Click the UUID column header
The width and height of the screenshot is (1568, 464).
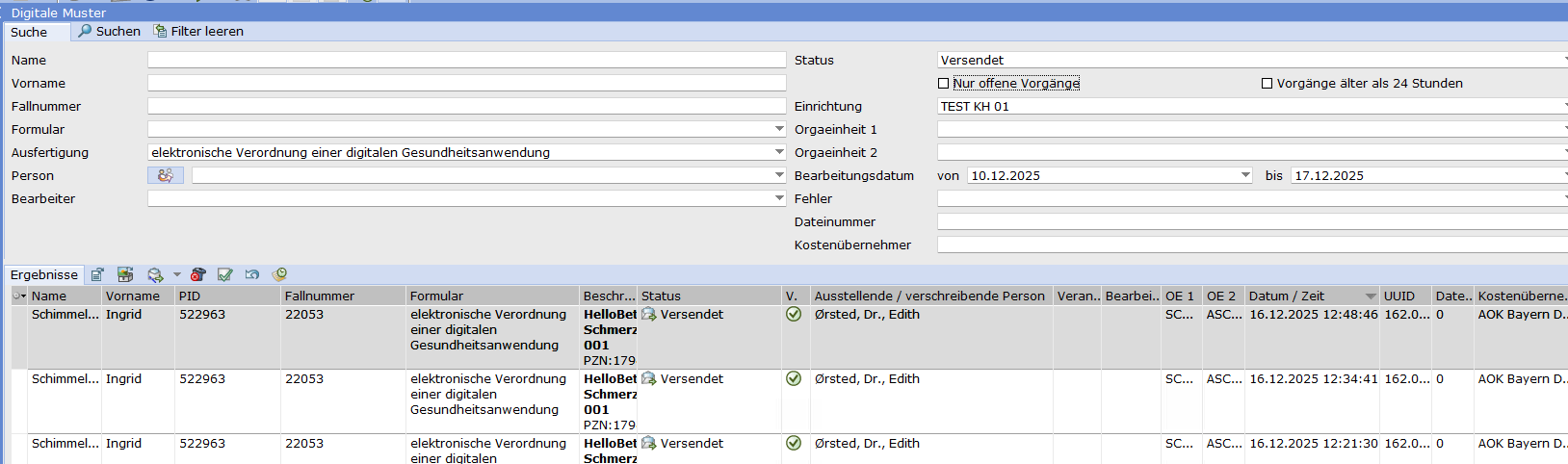[1405, 296]
